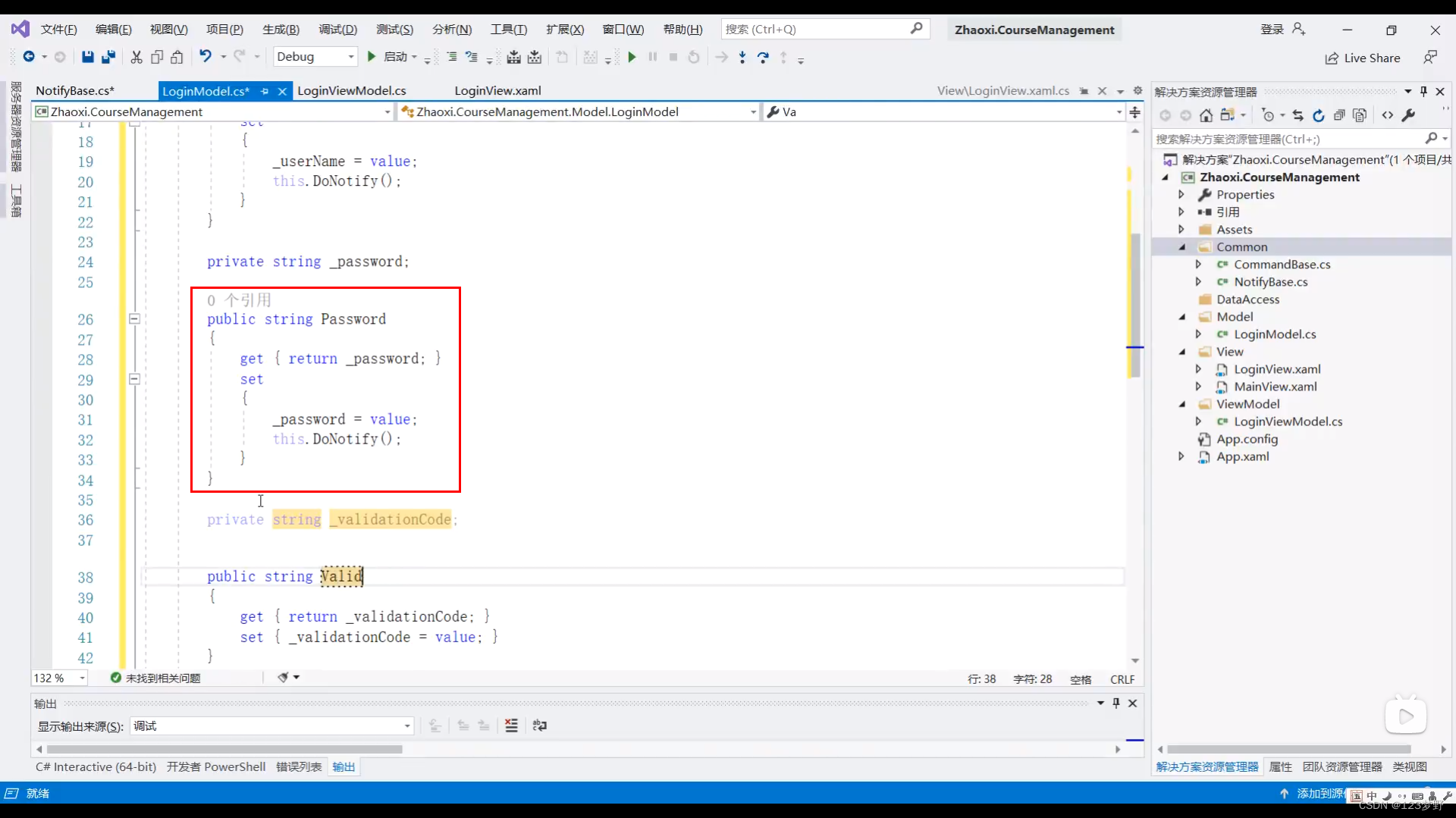Open the 文件(F) menu
The width and height of the screenshot is (1456, 818).
coord(59,30)
